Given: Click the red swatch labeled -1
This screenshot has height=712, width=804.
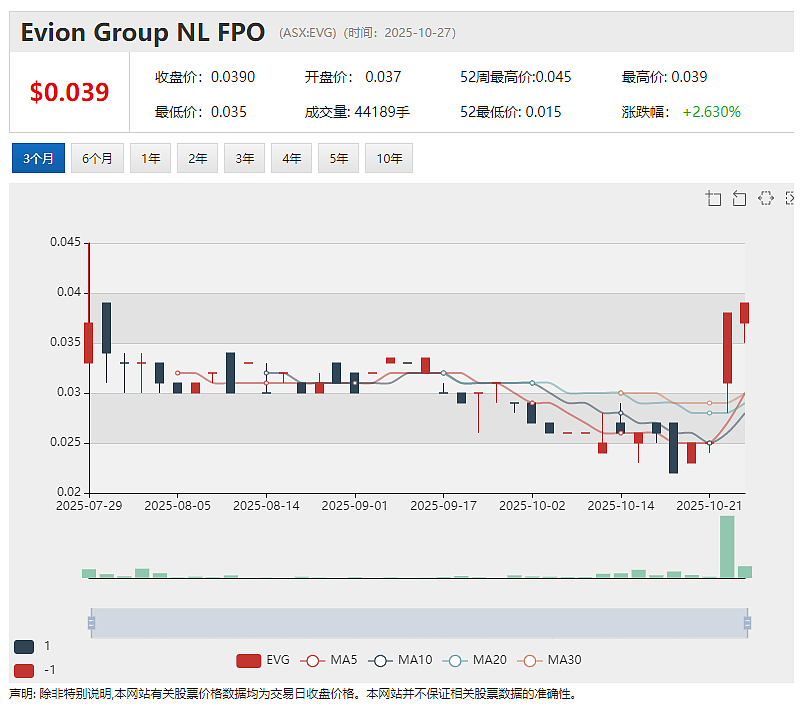Looking at the screenshot, I should 24,670.
